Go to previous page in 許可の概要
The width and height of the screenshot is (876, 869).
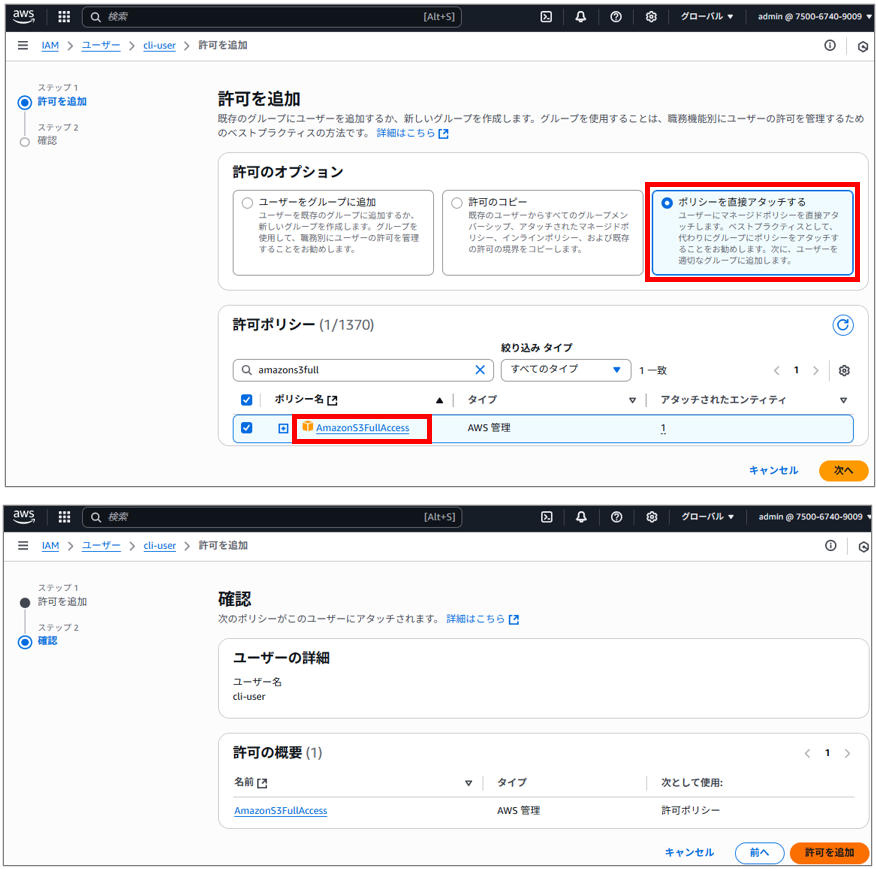[x=807, y=753]
